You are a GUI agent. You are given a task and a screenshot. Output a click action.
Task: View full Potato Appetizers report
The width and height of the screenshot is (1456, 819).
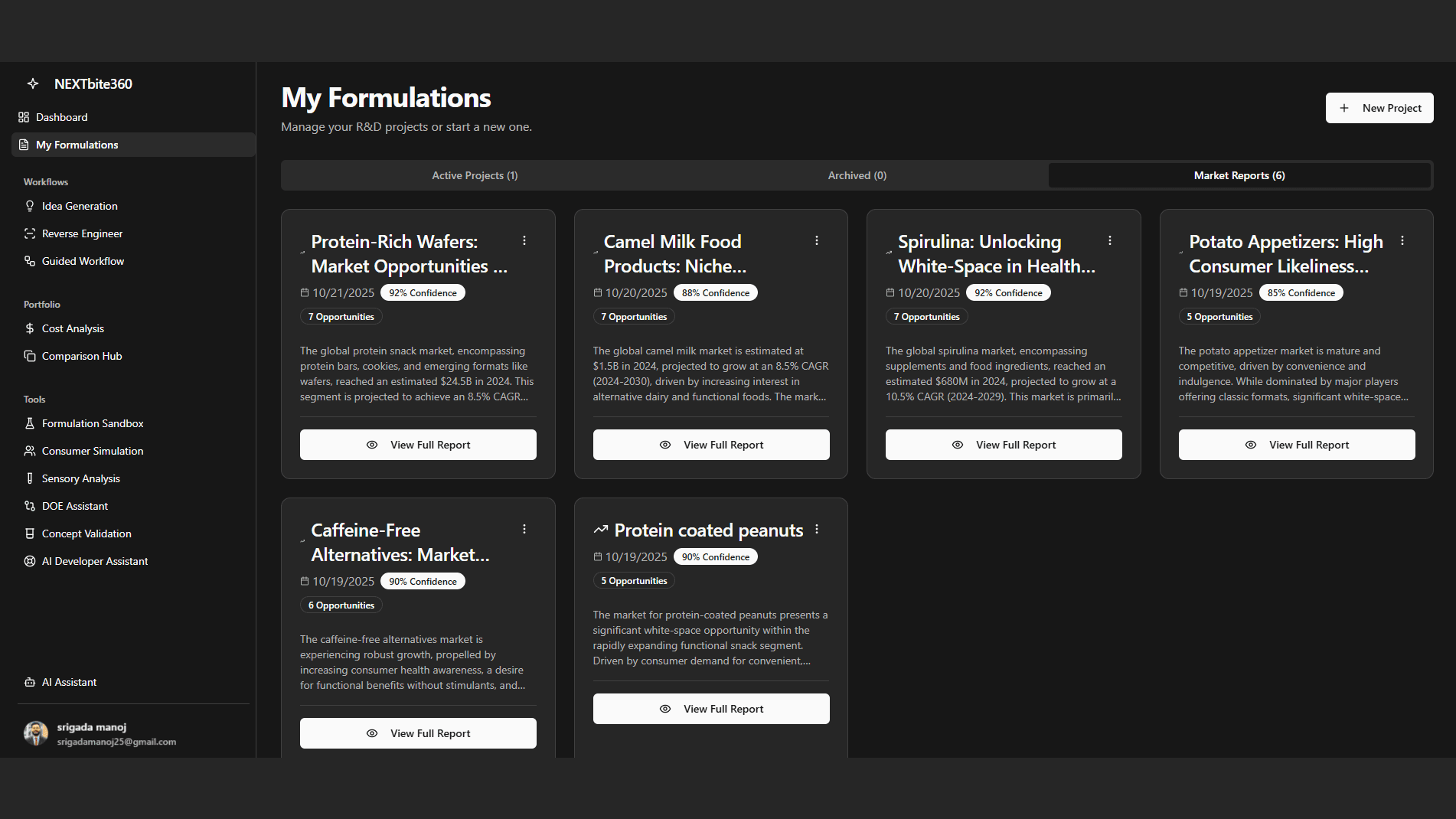[1296, 445]
